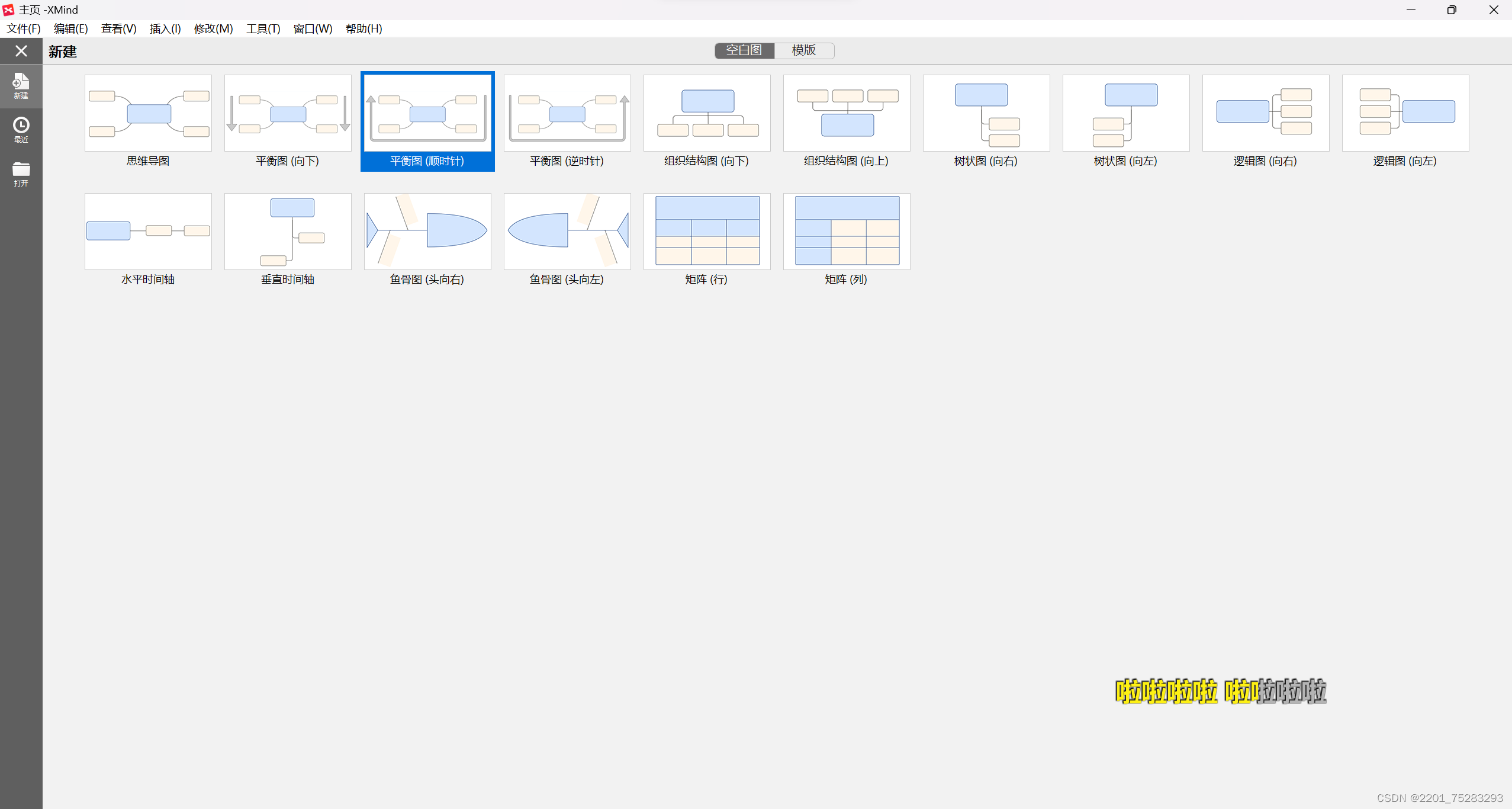Pick the 树状图 (向左) thumbnail
Screen dimensions: 1512x809
[x=1126, y=113]
